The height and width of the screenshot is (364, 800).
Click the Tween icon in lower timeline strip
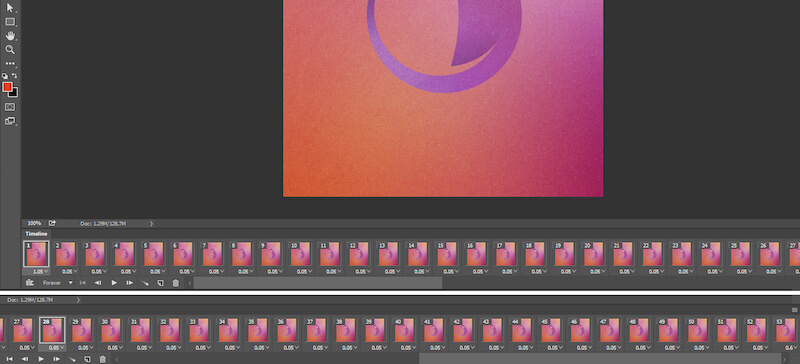tap(72, 359)
